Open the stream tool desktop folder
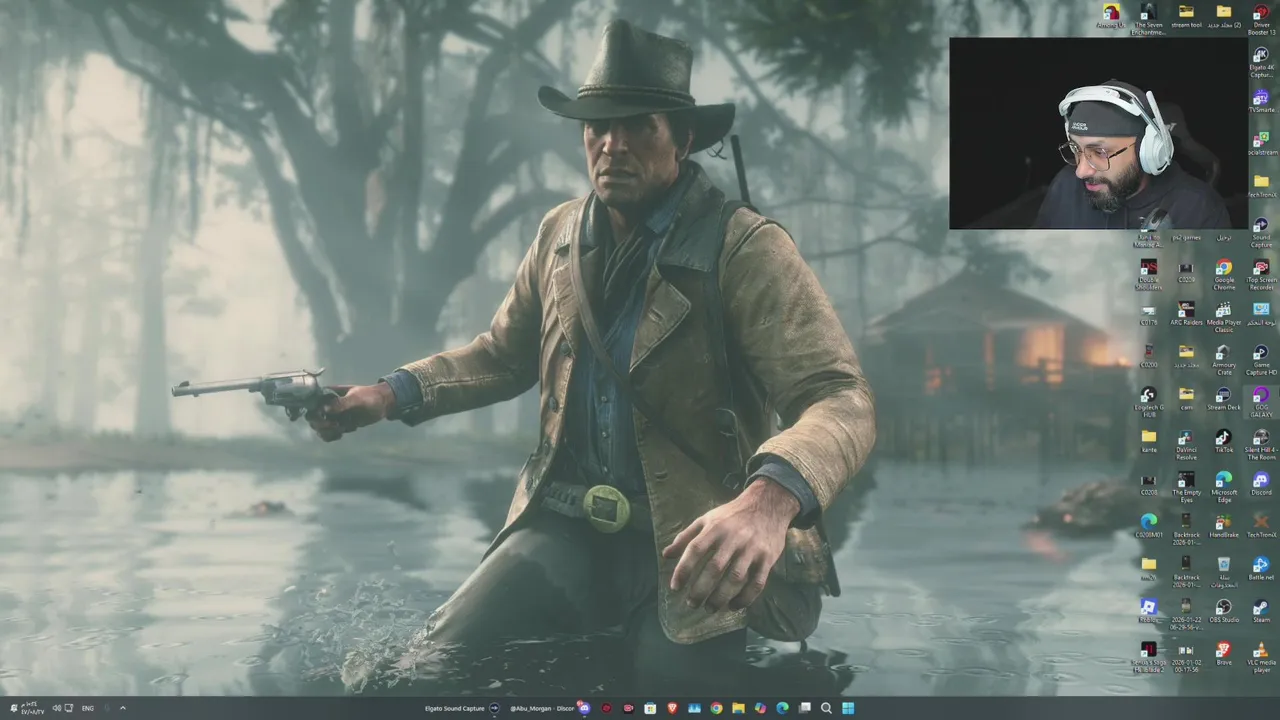Image resolution: width=1280 pixels, height=720 pixels. point(1186,16)
